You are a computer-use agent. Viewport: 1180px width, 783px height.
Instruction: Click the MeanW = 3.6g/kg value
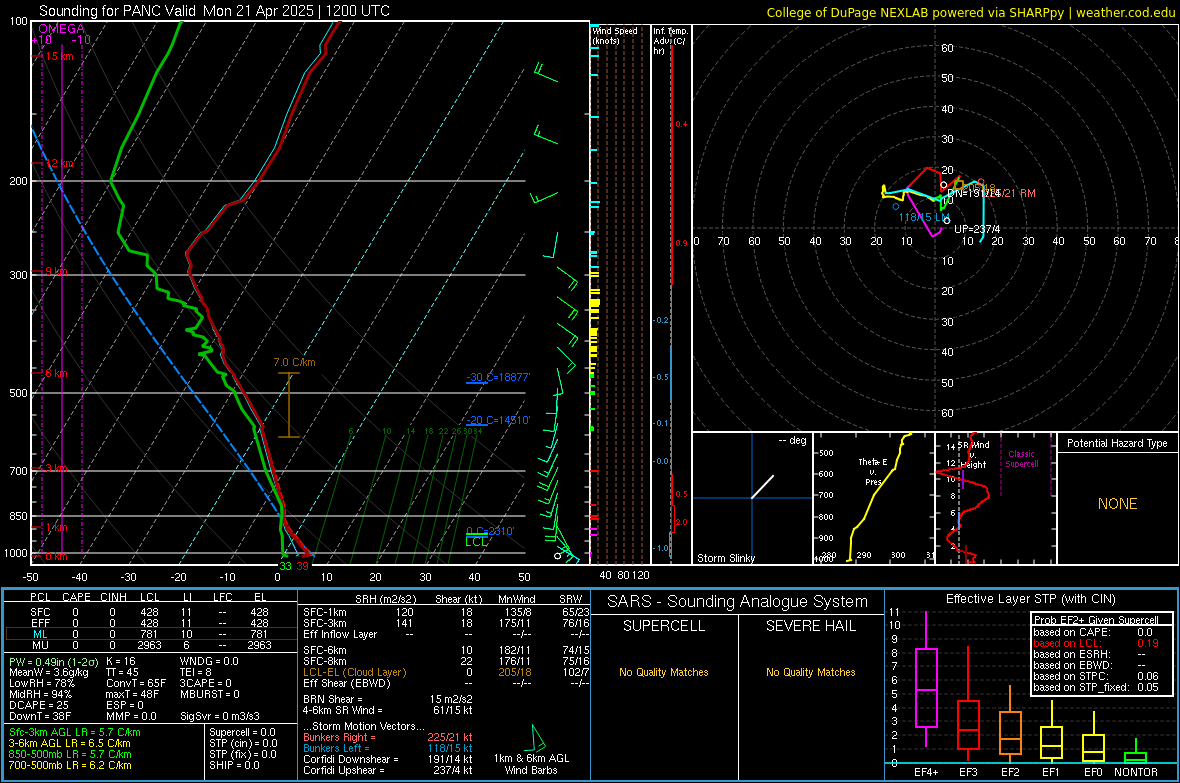coord(48,672)
